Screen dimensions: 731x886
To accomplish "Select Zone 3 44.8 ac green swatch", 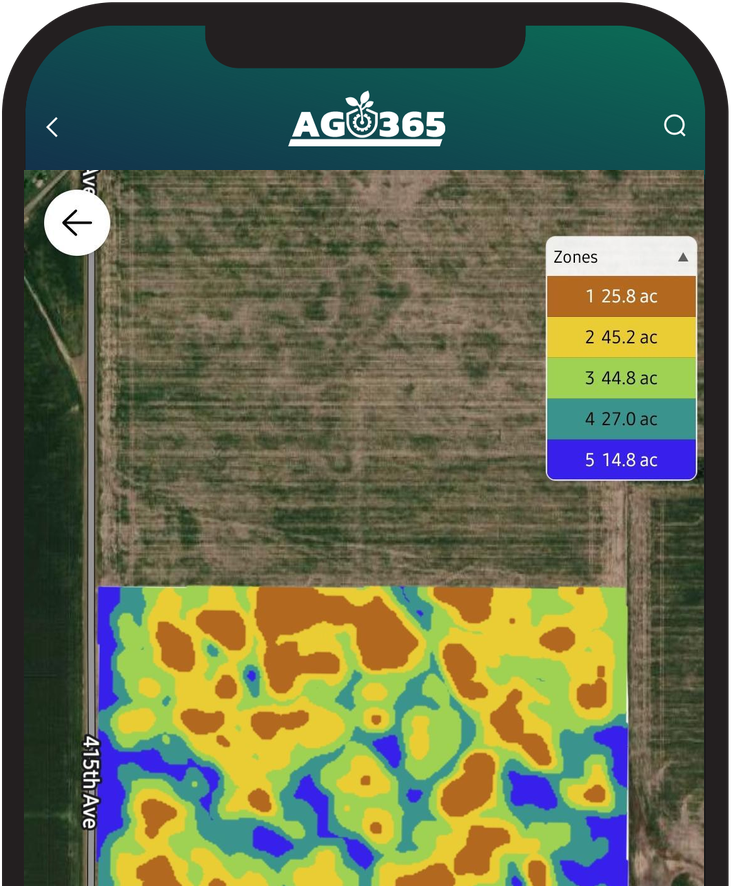I will click(621, 378).
